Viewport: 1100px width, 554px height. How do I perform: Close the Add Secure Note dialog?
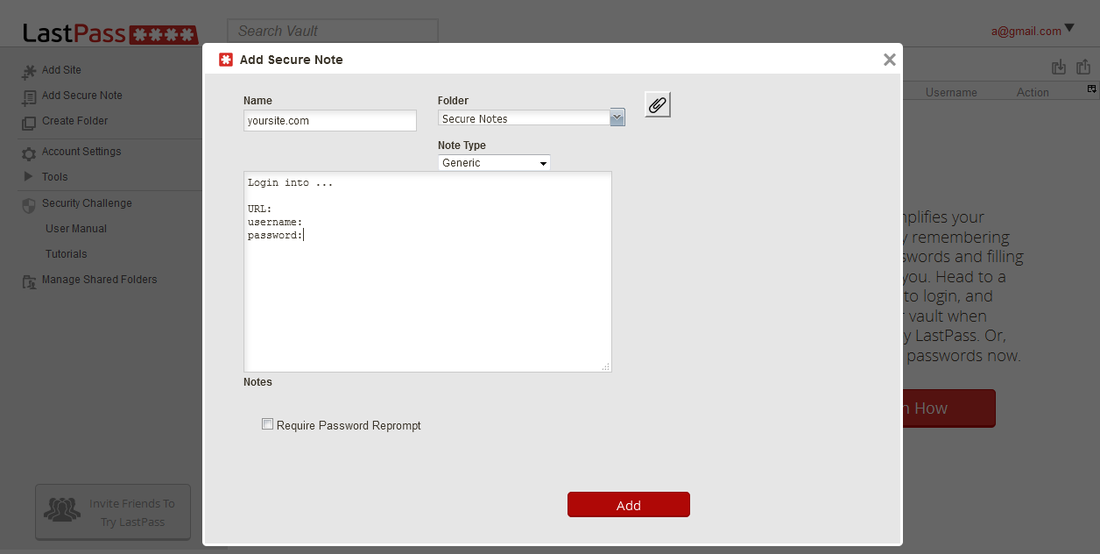[890, 60]
